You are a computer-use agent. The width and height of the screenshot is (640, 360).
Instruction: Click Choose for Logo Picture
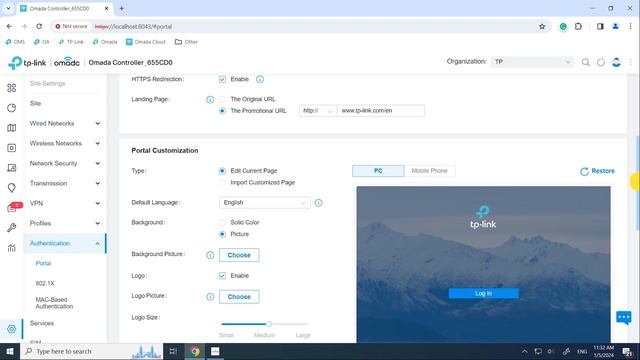coord(239,297)
